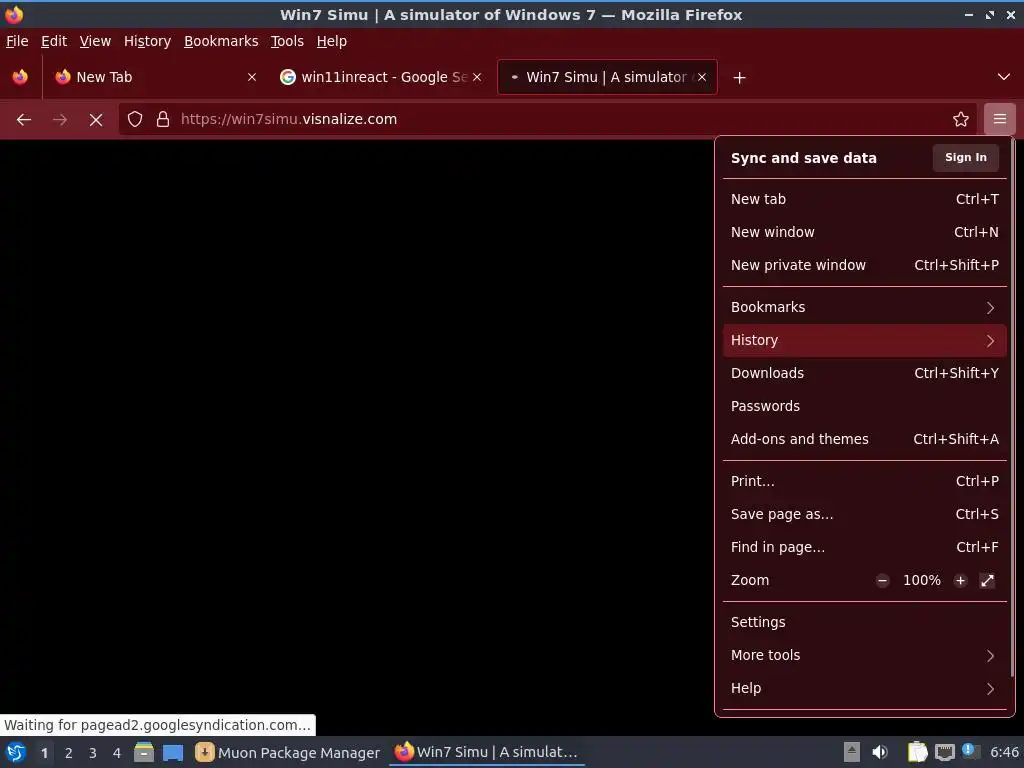Click the panel menu scrollbar
Image resolution: width=1024 pixels, height=768 pixels.
(1012, 408)
